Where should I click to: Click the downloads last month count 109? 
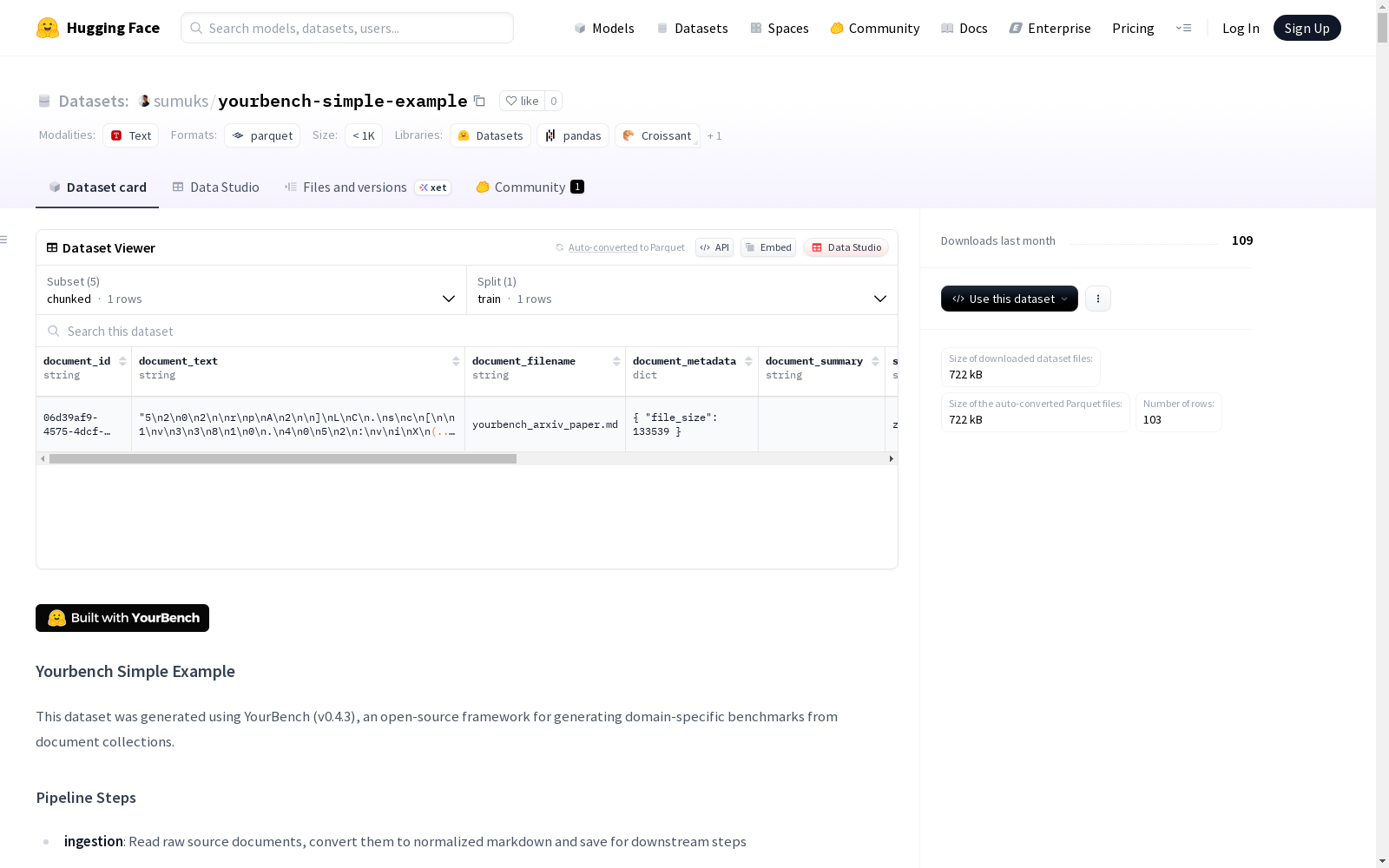click(1242, 240)
